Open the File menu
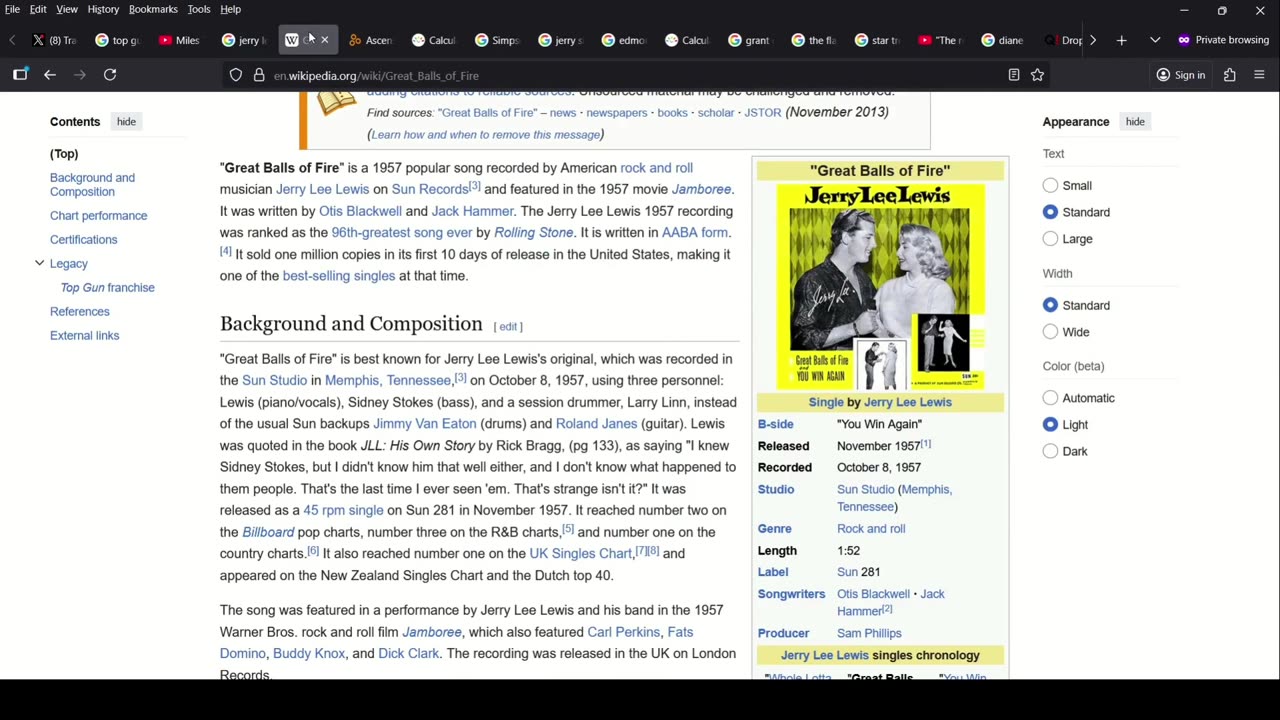This screenshot has width=1280, height=720. [x=12, y=9]
